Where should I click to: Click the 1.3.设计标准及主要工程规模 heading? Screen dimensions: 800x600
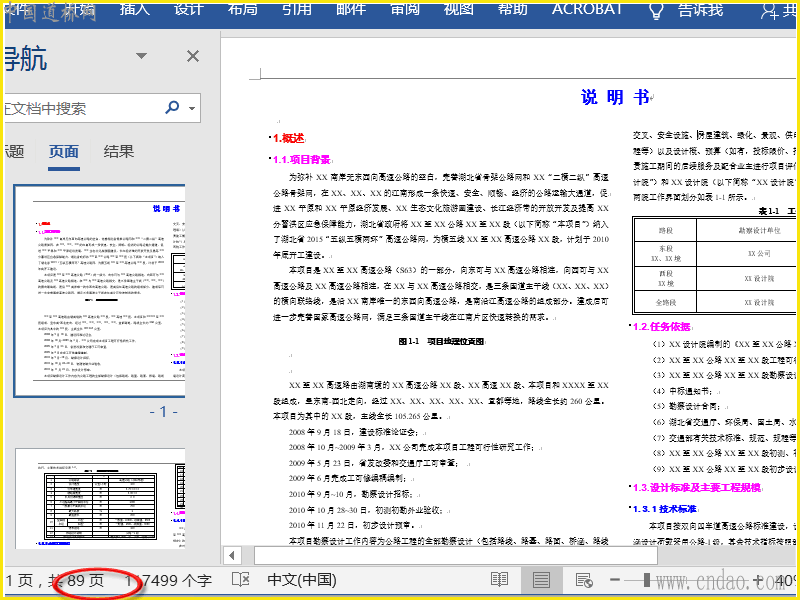click(697, 488)
